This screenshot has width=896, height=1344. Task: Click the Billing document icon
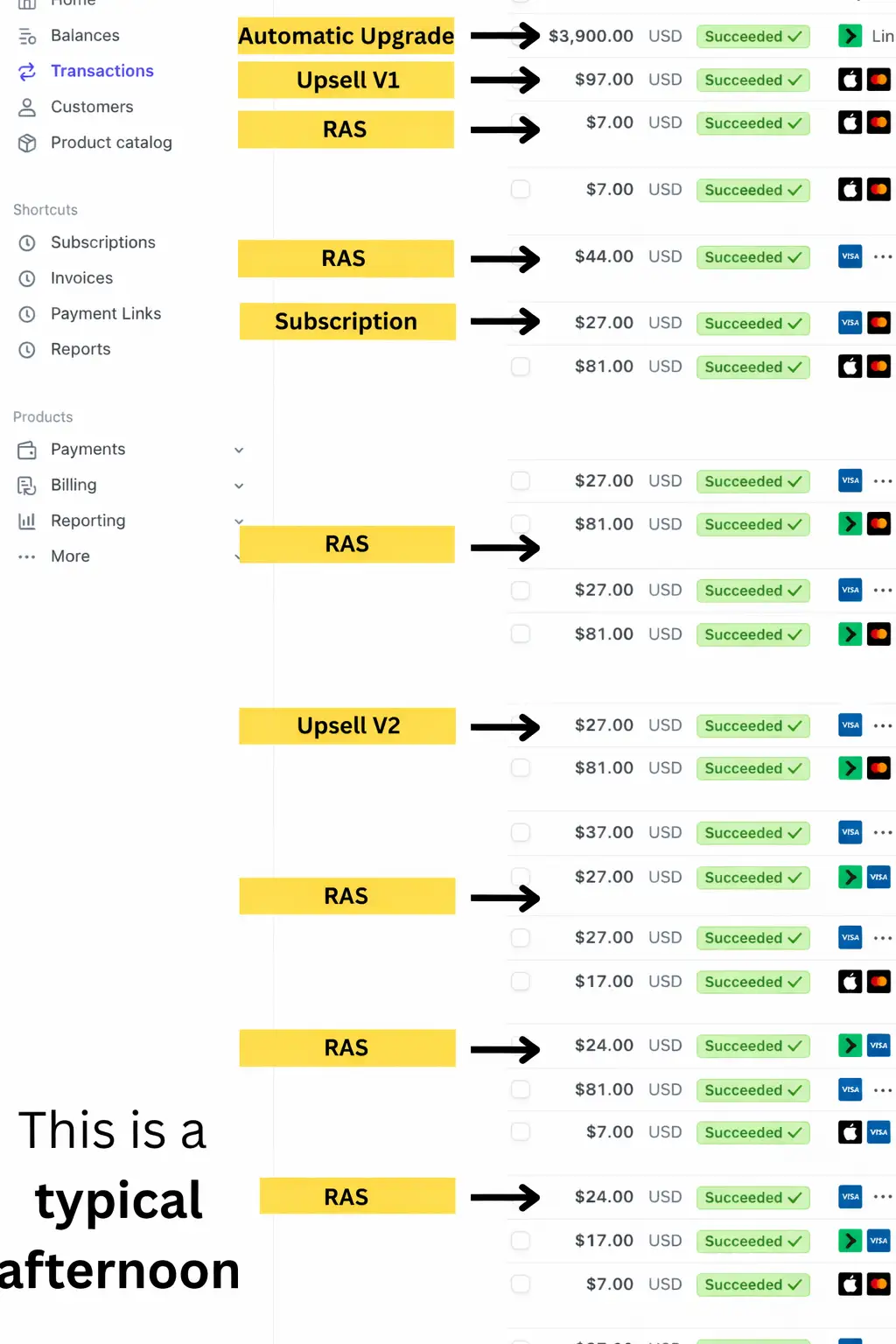click(27, 486)
